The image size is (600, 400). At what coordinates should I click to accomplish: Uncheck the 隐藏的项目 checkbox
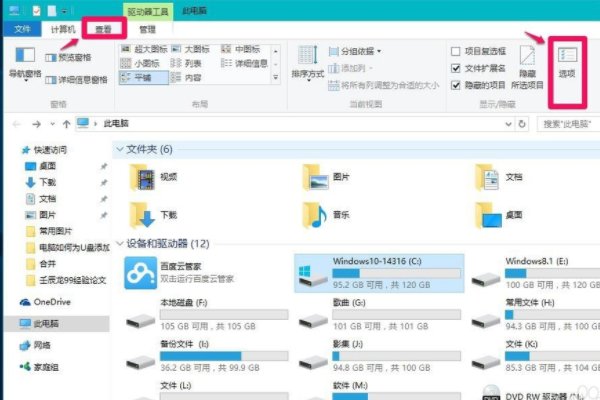(455, 85)
